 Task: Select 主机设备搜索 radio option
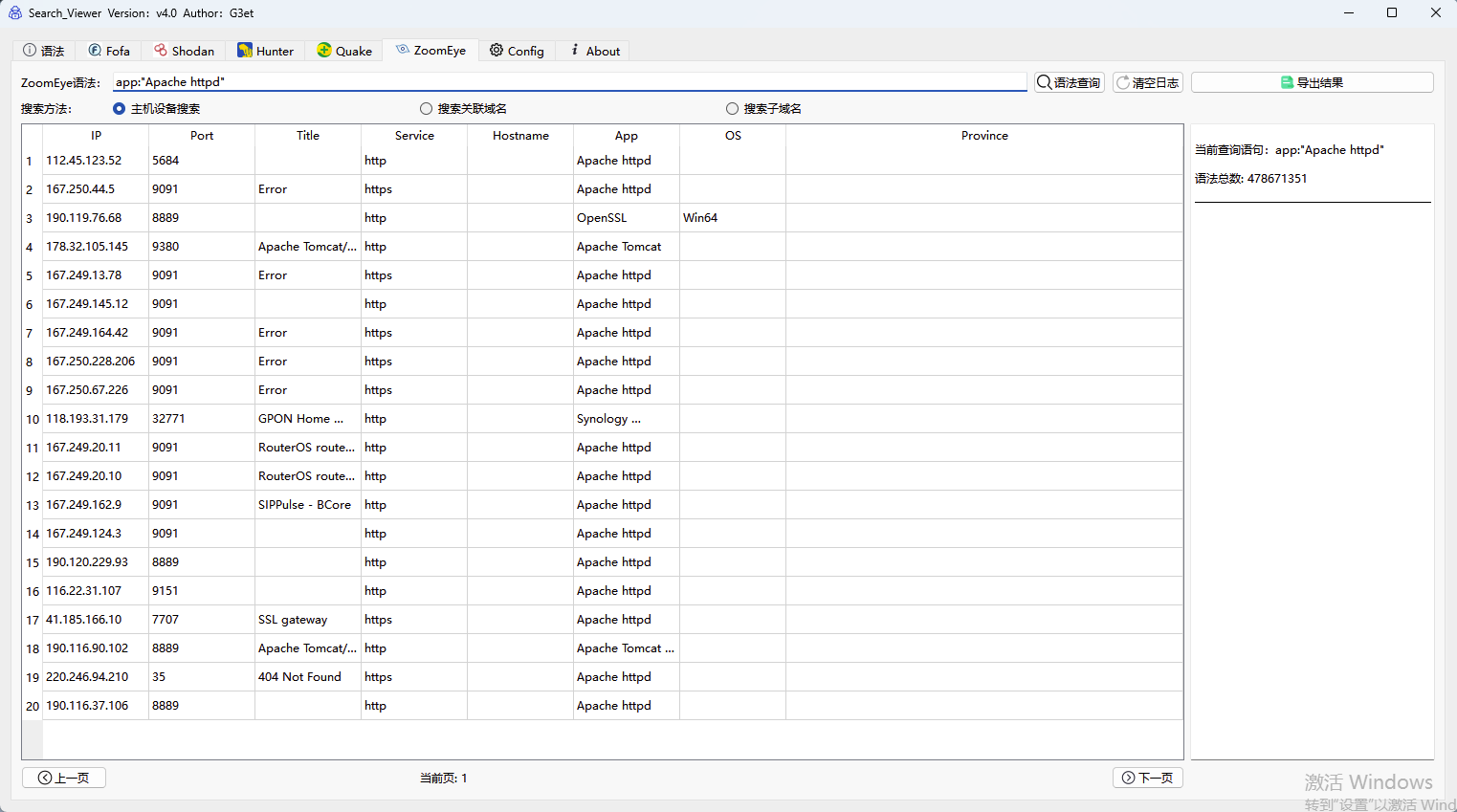(157, 109)
